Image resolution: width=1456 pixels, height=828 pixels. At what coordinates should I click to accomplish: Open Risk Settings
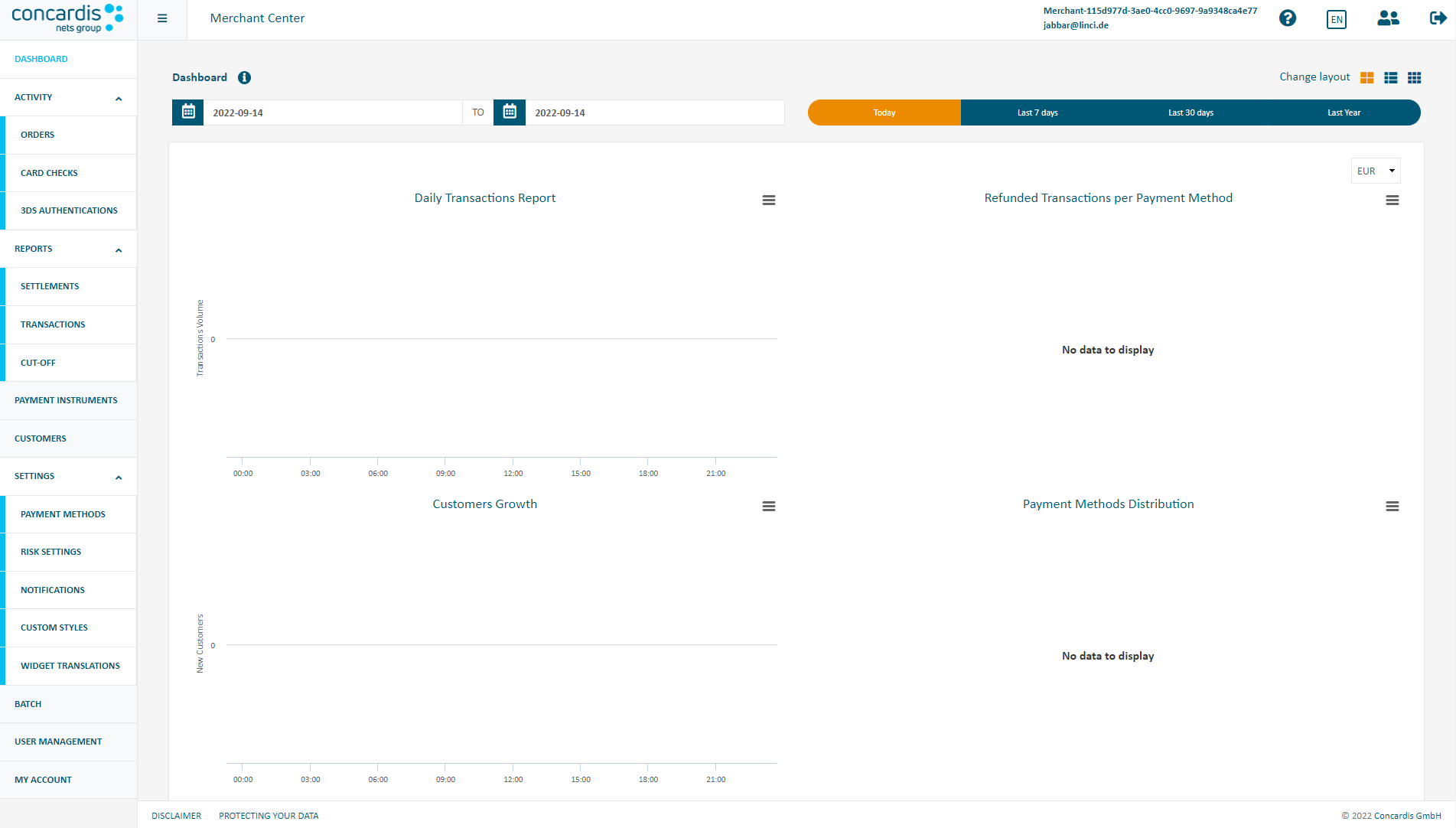69,552
